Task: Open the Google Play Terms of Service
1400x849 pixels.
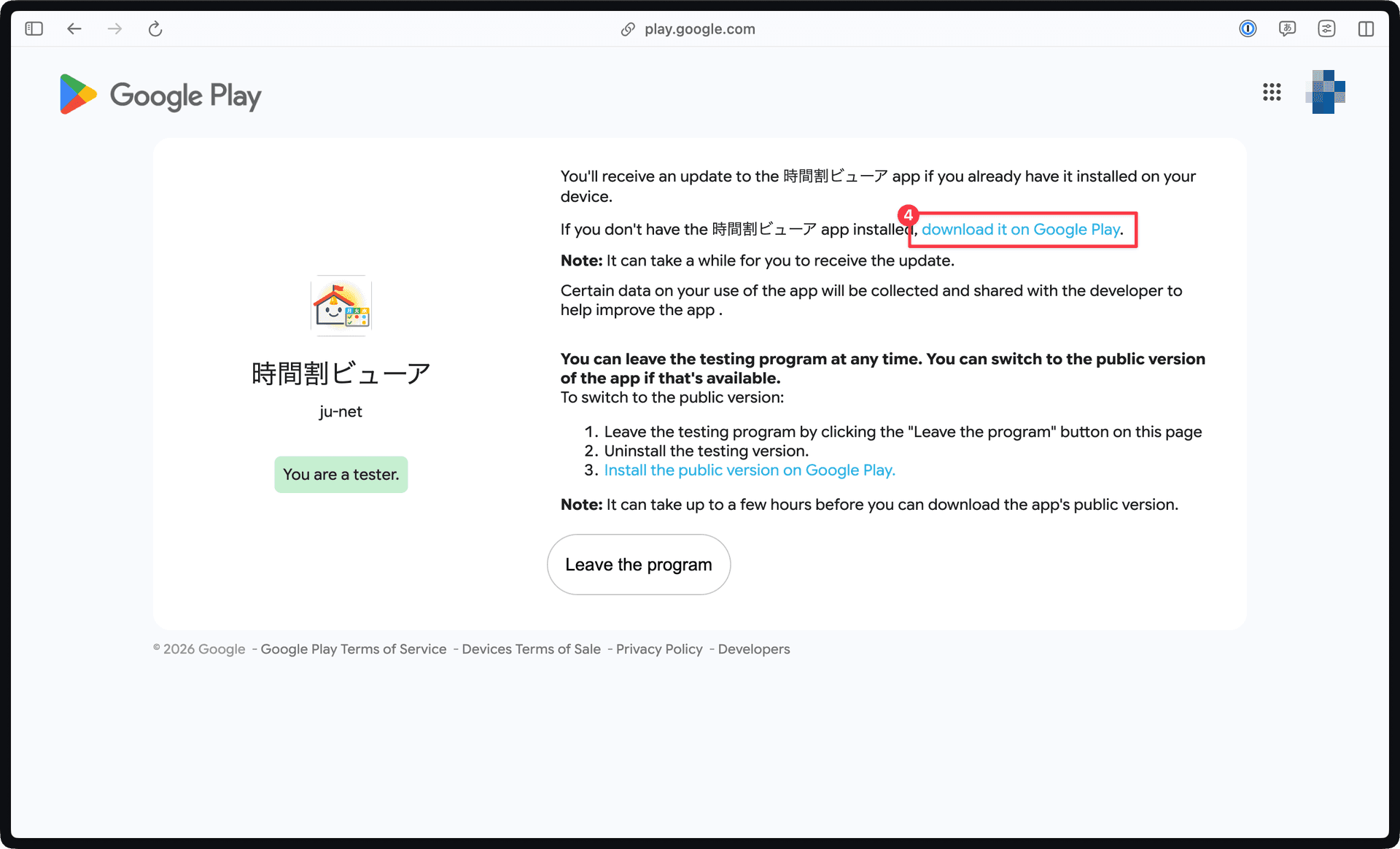Action: click(353, 648)
